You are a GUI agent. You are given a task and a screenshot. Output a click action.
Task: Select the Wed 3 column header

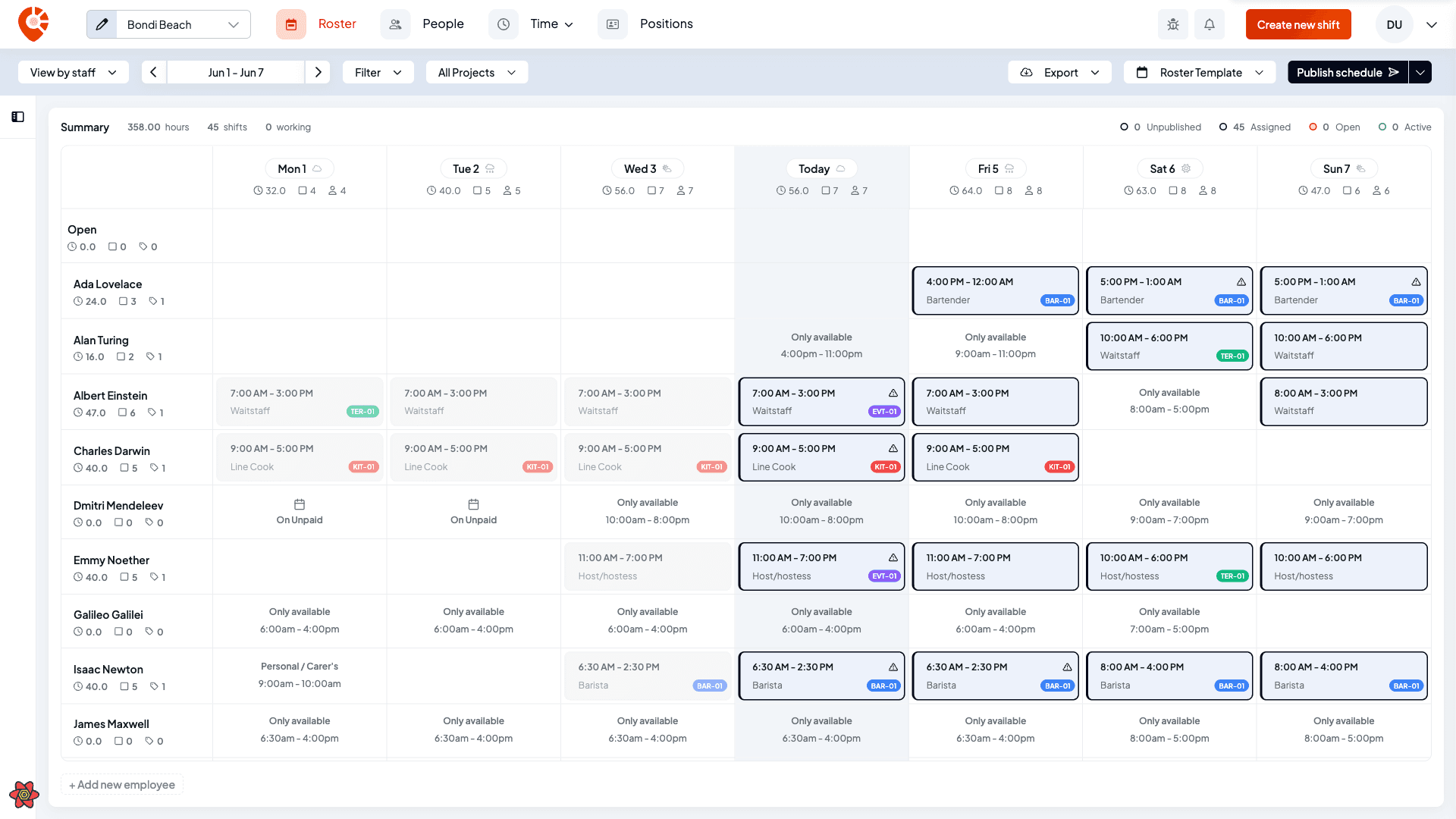tap(648, 168)
